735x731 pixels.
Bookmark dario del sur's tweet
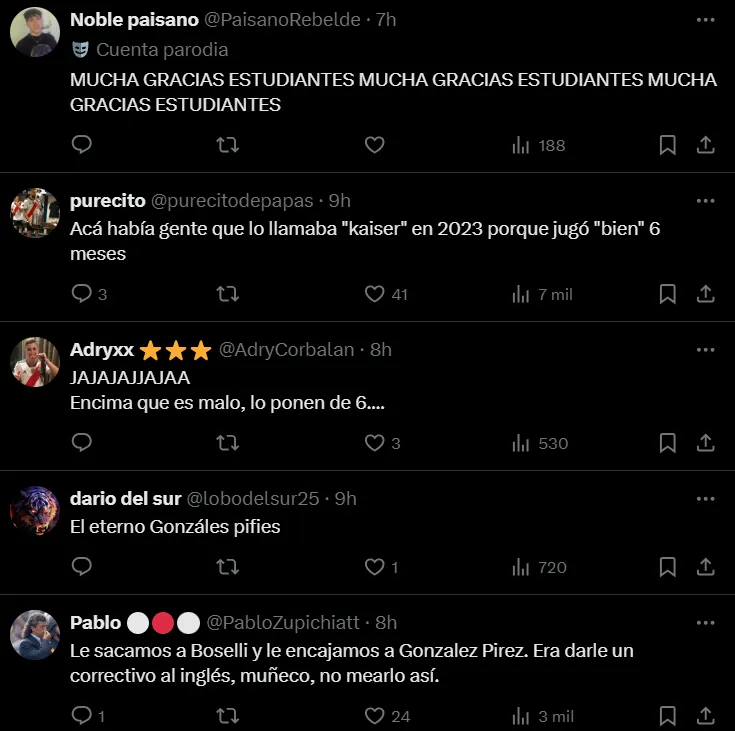click(668, 566)
